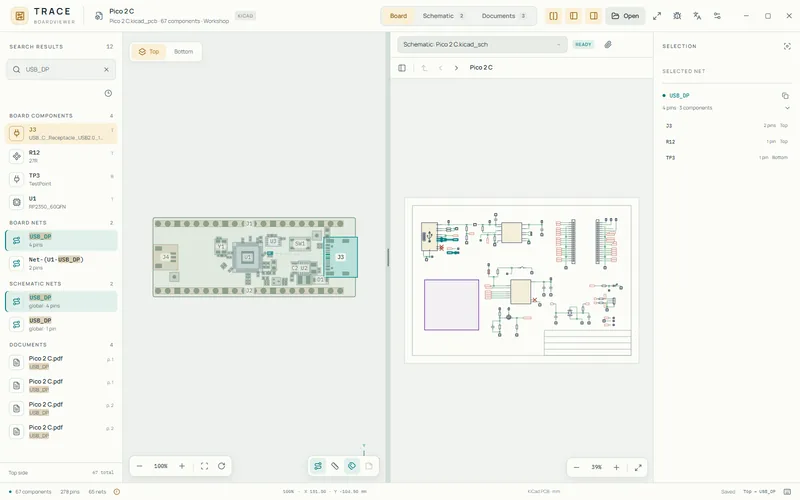Open the Schematic file dropdown
The width and height of the screenshot is (800, 500).
pos(482,44)
